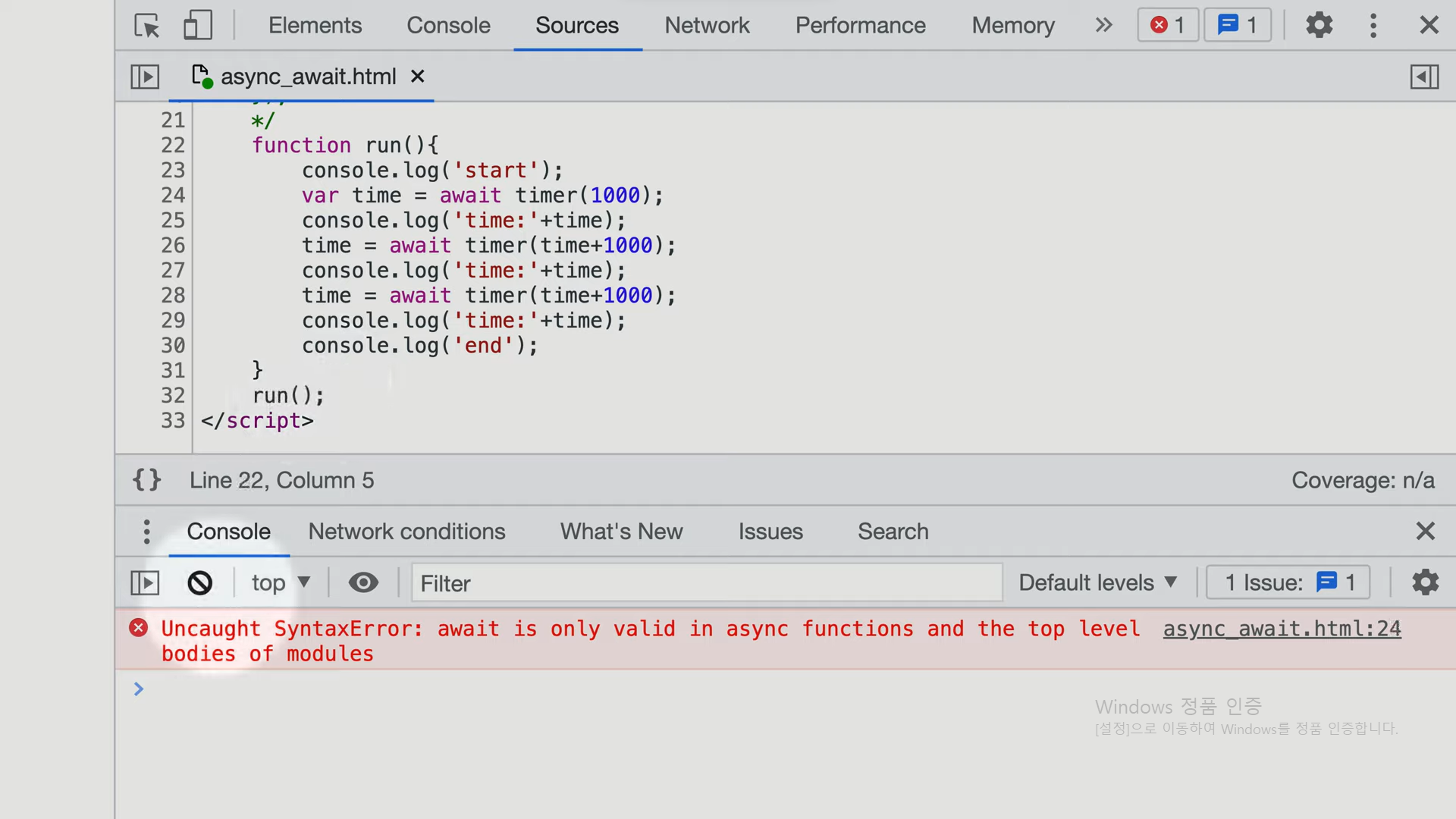This screenshot has width=1456, height=819.
Task: Select the Sources tab
Action: (x=577, y=25)
